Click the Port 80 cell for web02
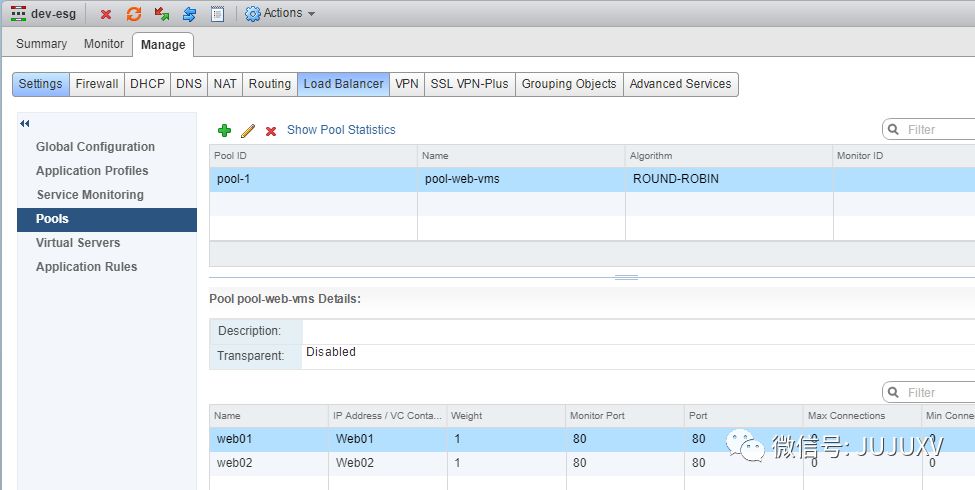This screenshot has width=975, height=490. point(744,463)
